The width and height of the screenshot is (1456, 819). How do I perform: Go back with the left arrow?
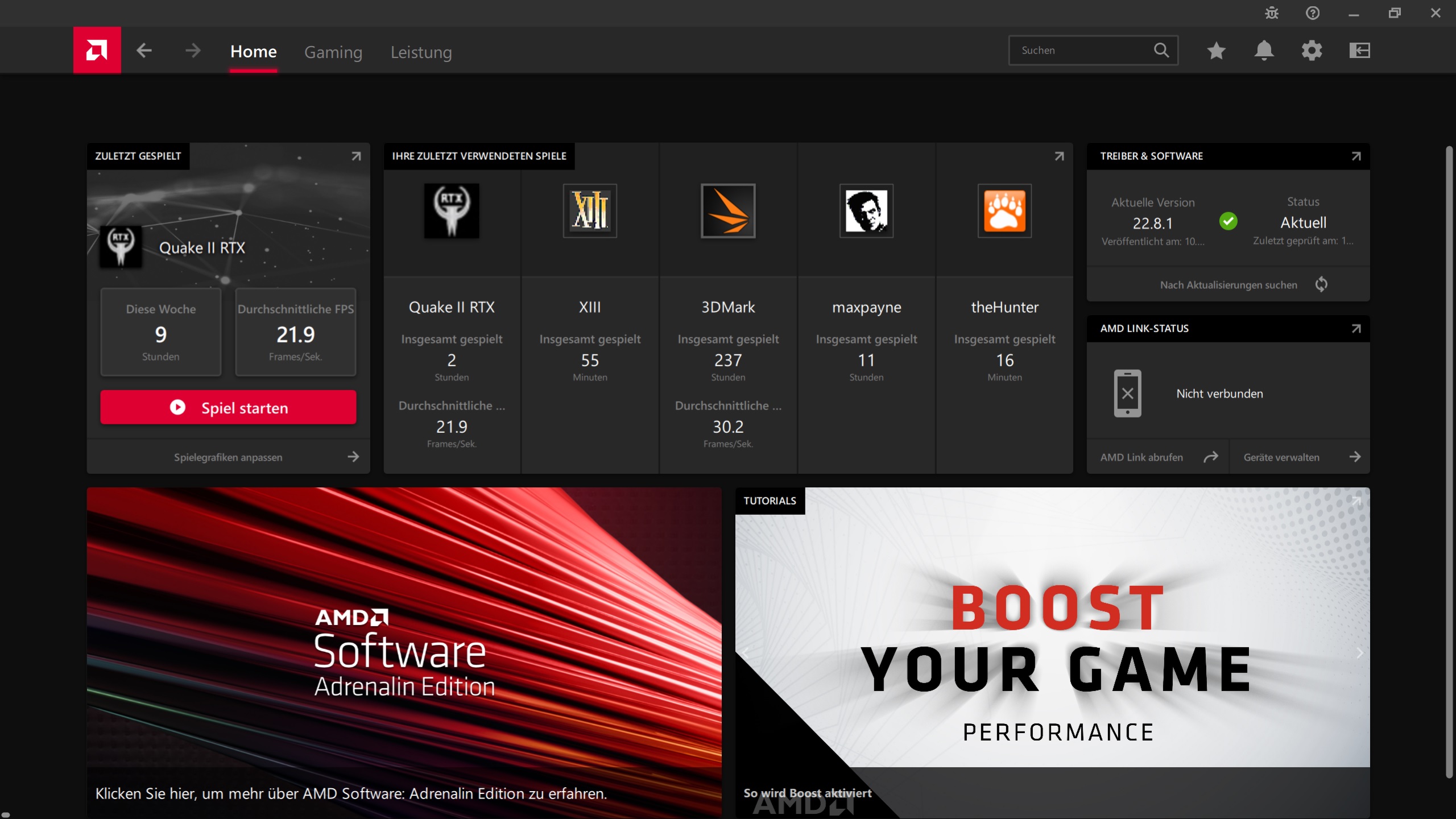[x=144, y=51]
